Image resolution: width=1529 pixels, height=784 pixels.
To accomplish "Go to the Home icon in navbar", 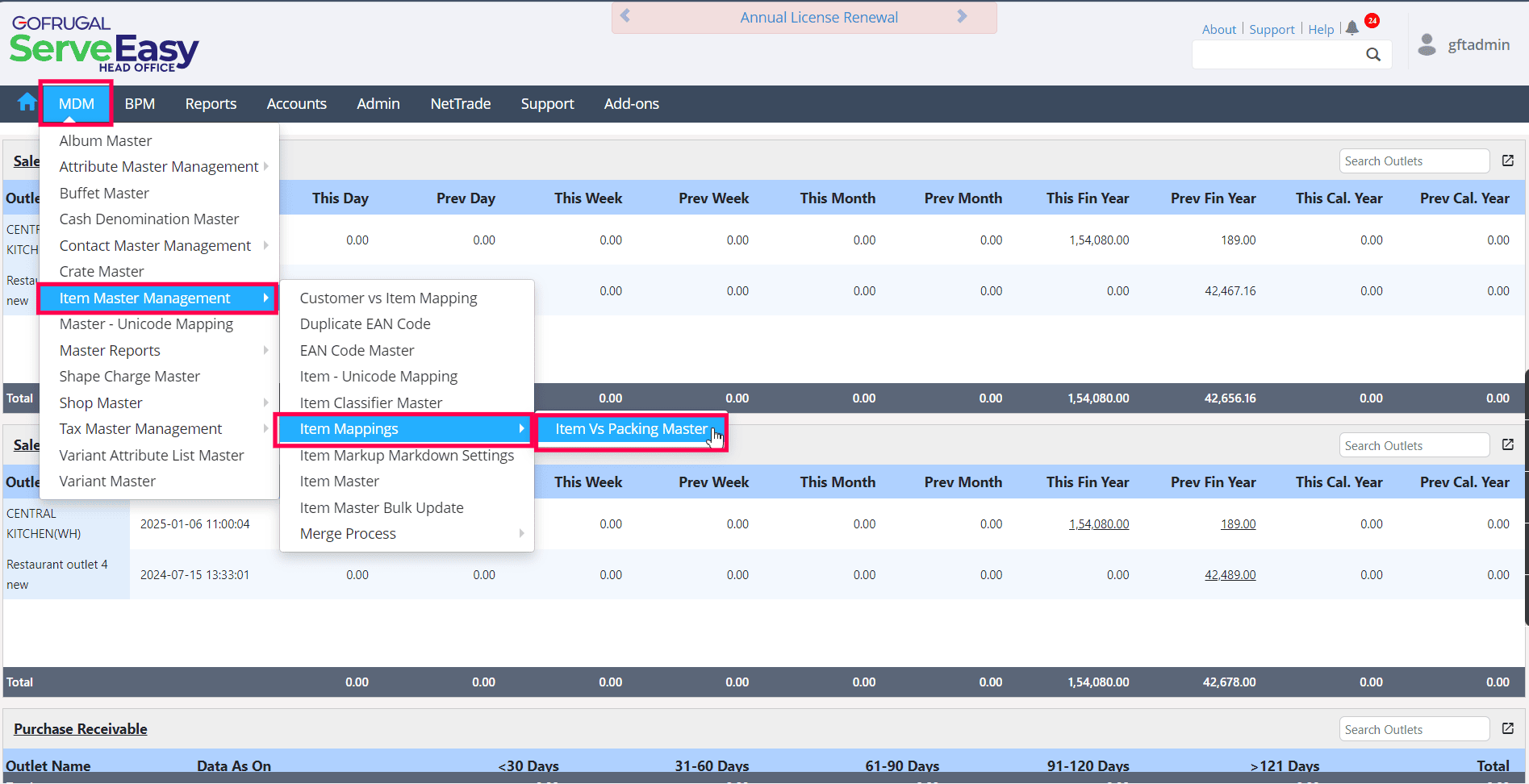I will (x=27, y=102).
